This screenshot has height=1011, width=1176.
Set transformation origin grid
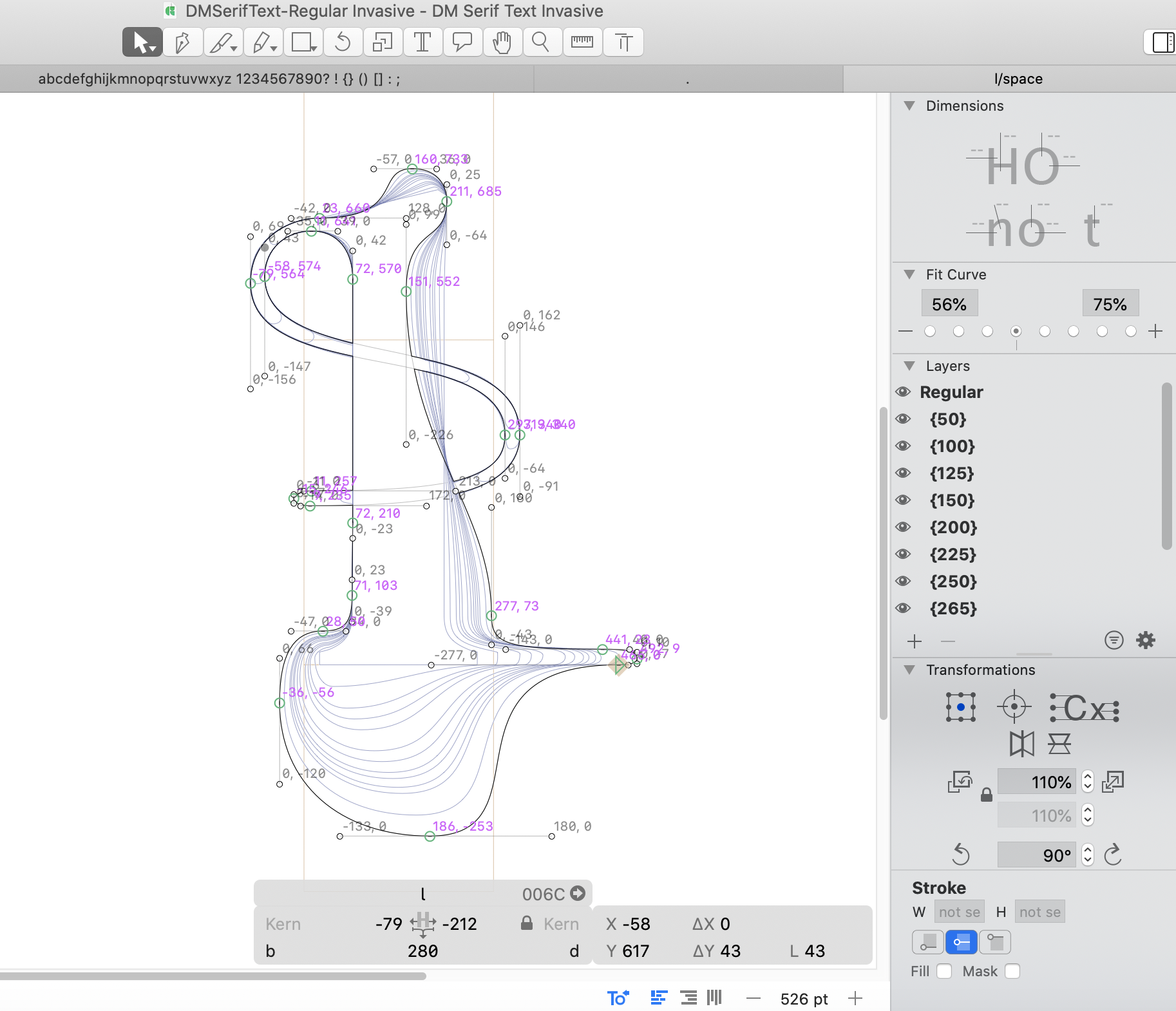960,707
